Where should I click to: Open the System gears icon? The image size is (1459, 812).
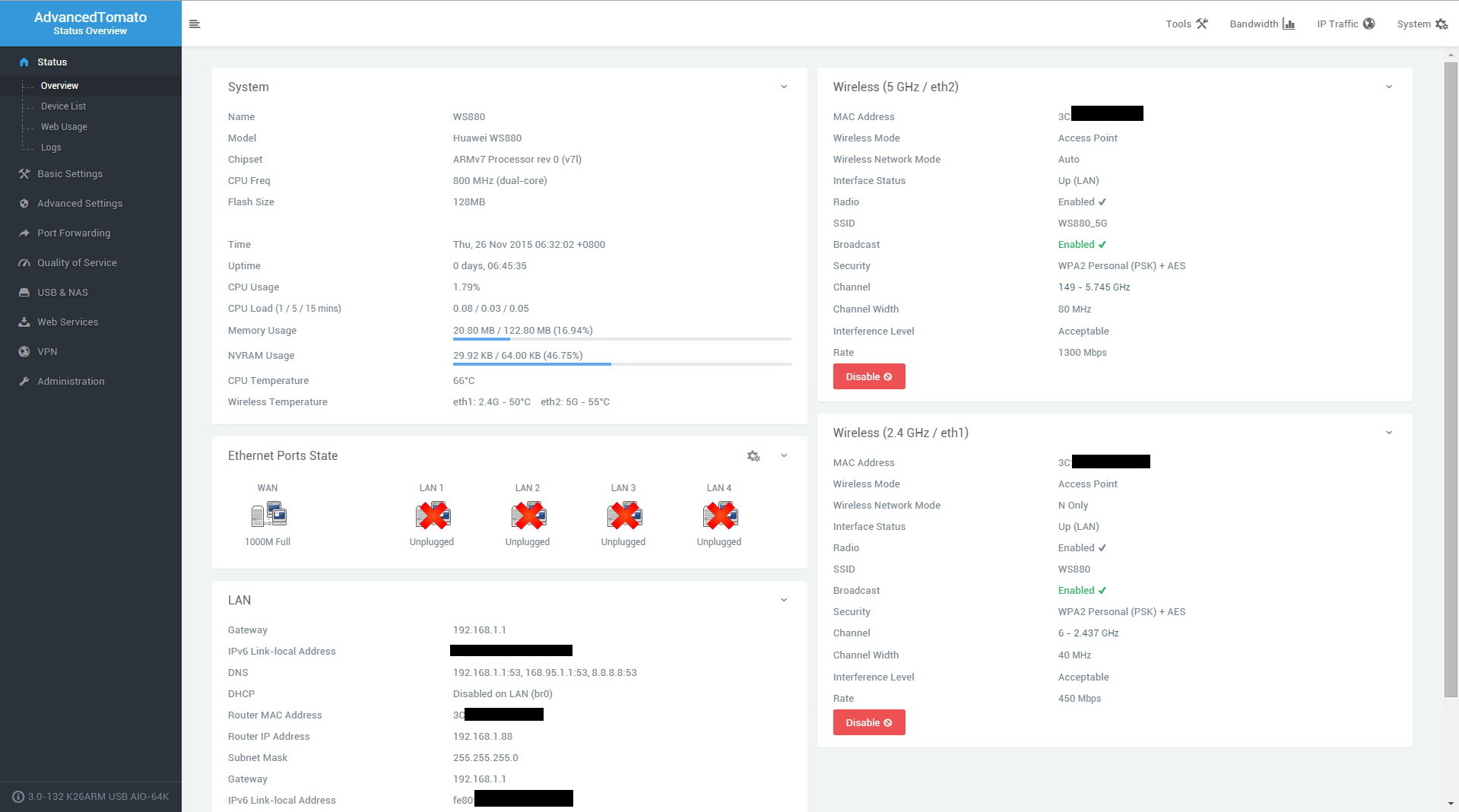click(x=1442, y=24)
